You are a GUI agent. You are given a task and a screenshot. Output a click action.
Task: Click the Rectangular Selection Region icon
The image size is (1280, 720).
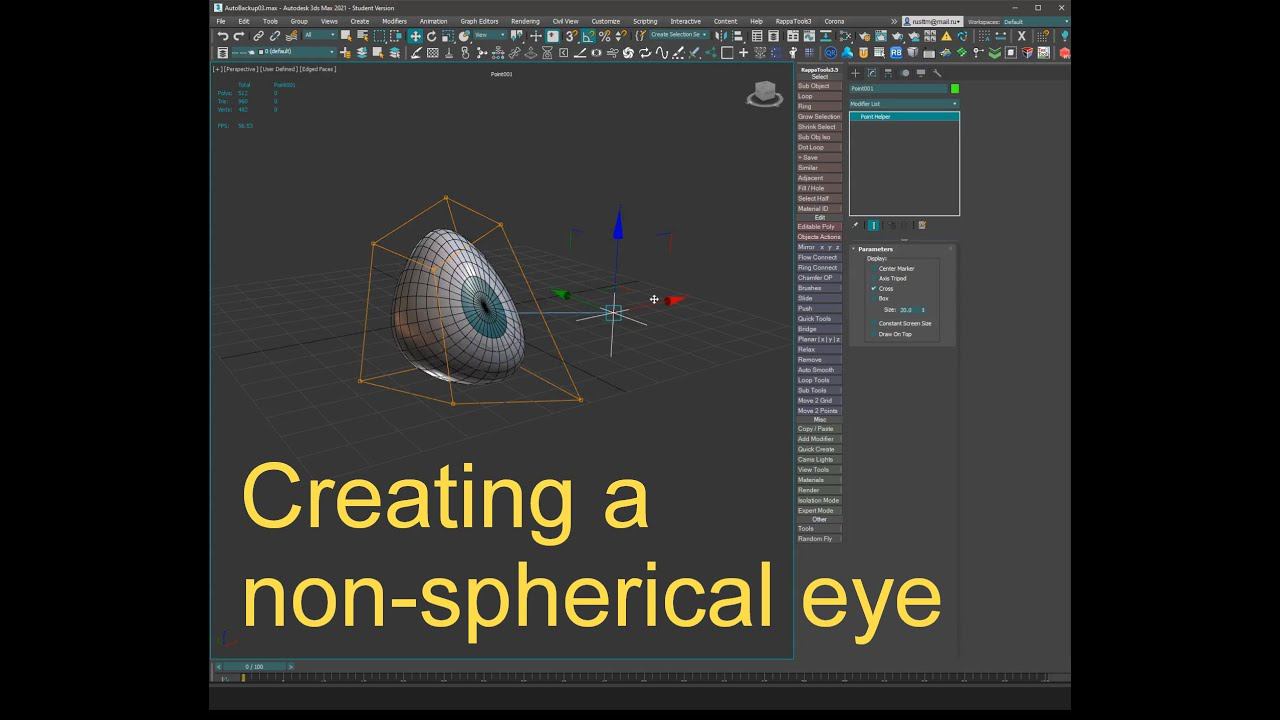380,36
